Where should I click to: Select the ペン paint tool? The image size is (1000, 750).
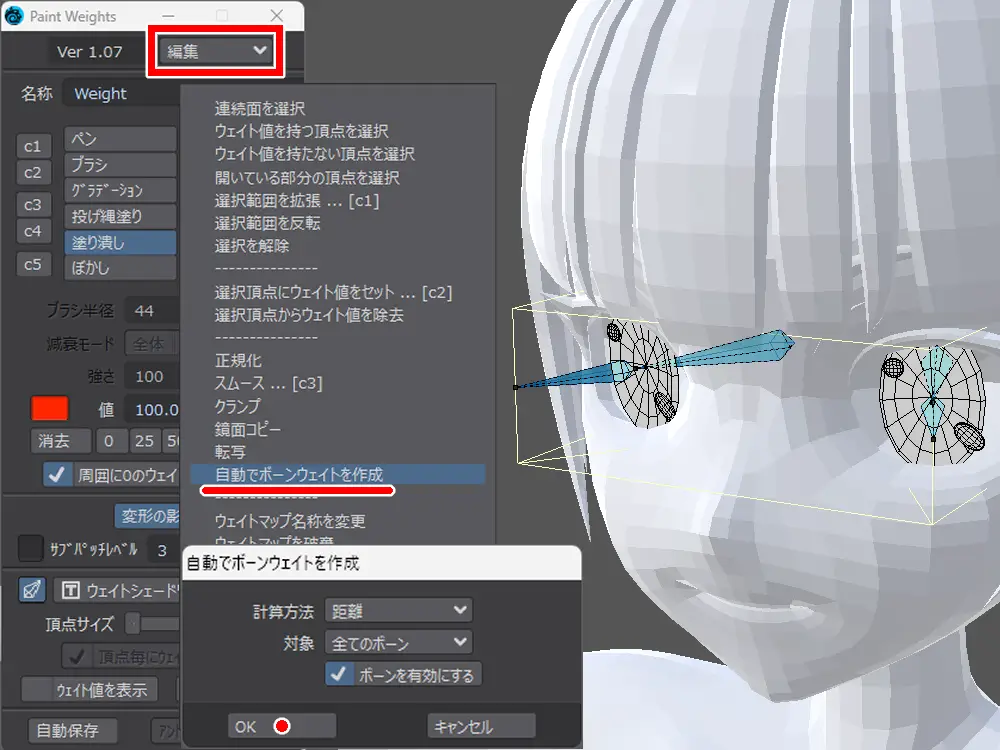120,139
